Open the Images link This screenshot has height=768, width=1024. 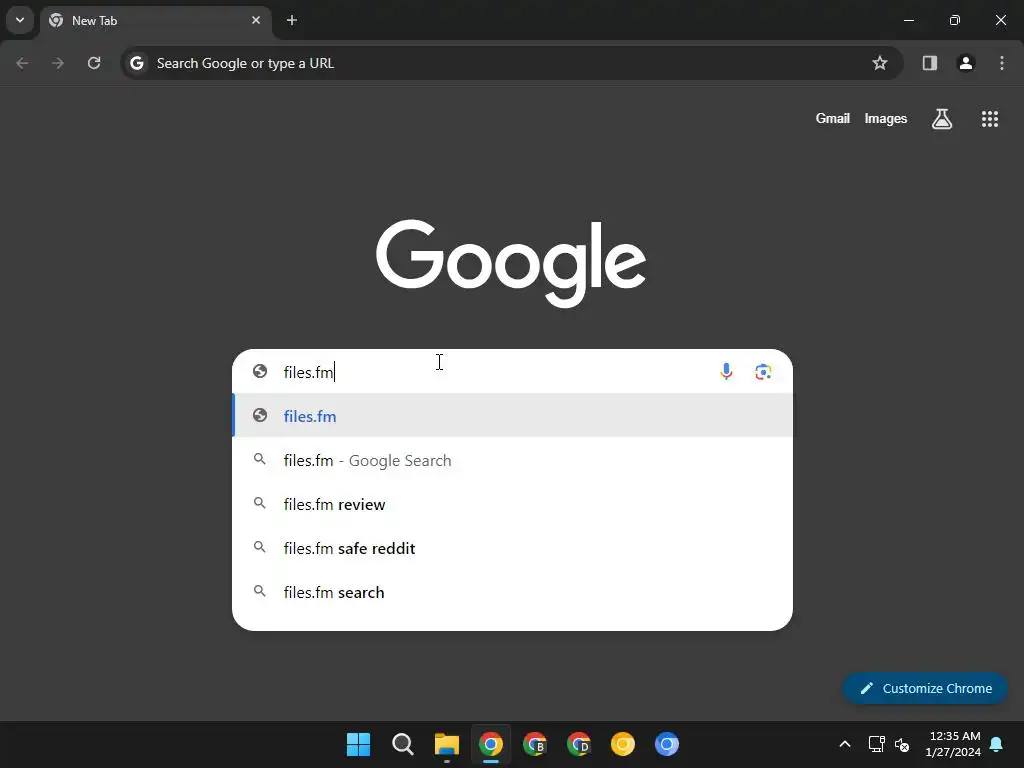coord(886,118)
